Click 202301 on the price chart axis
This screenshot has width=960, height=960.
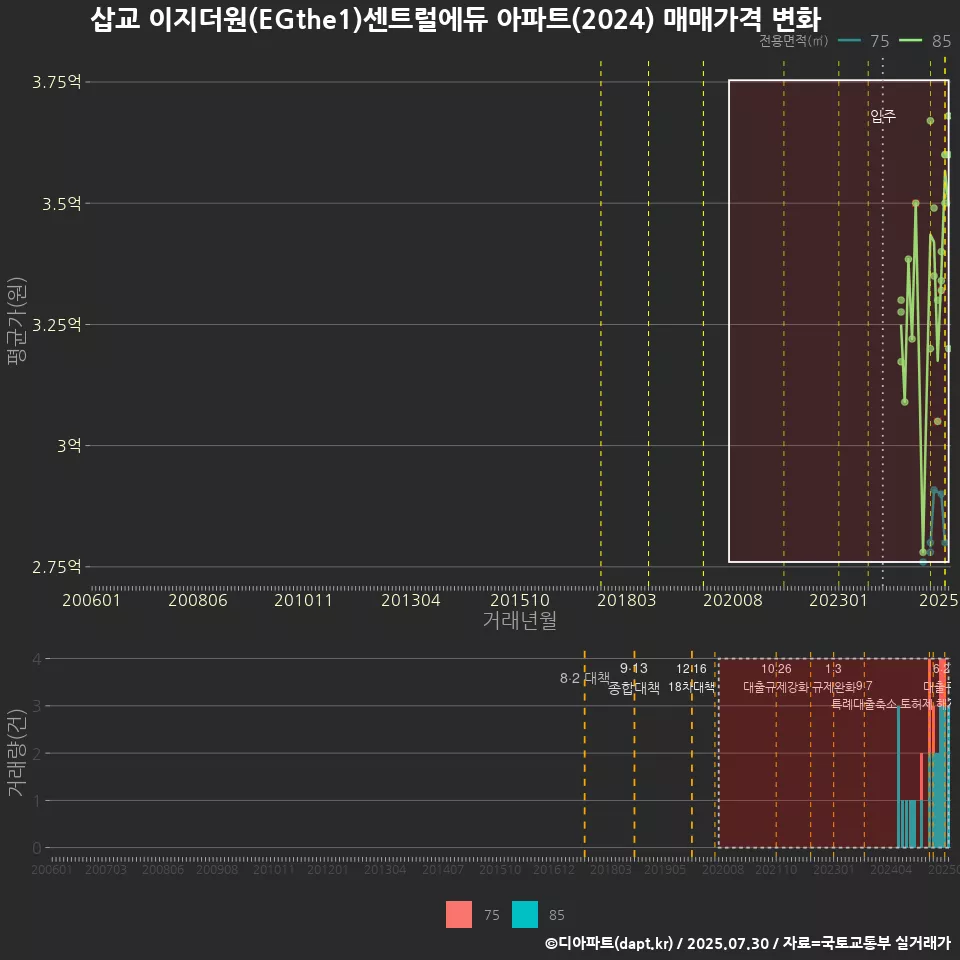(x=838, y=600)
